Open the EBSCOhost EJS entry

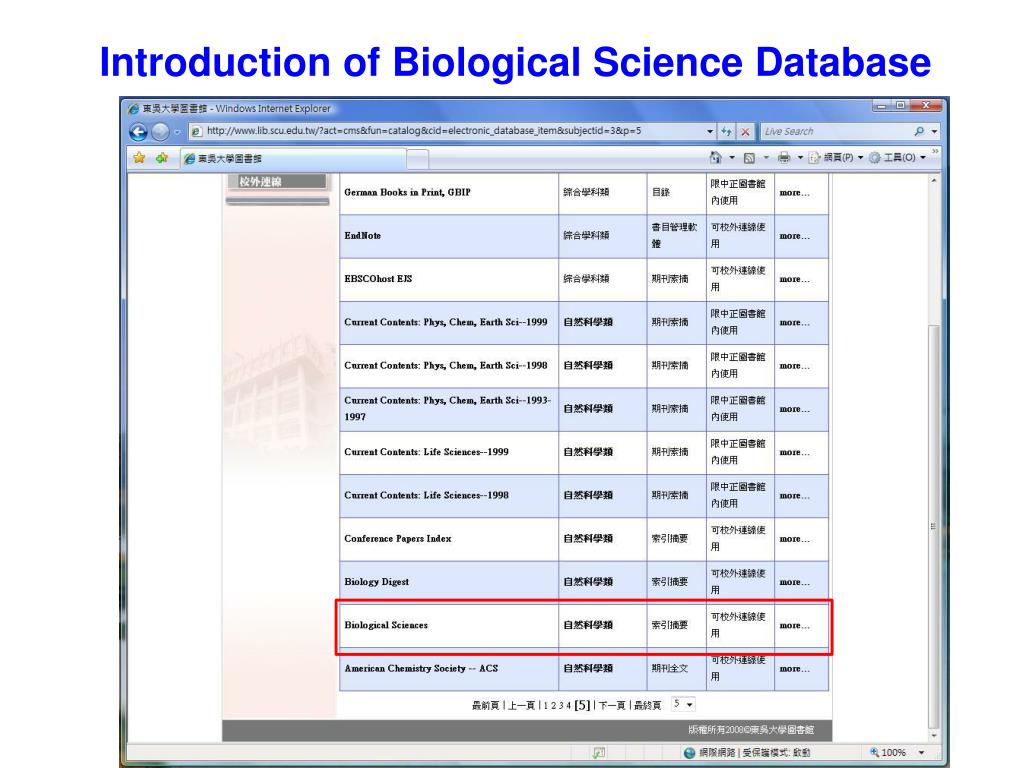378,279
